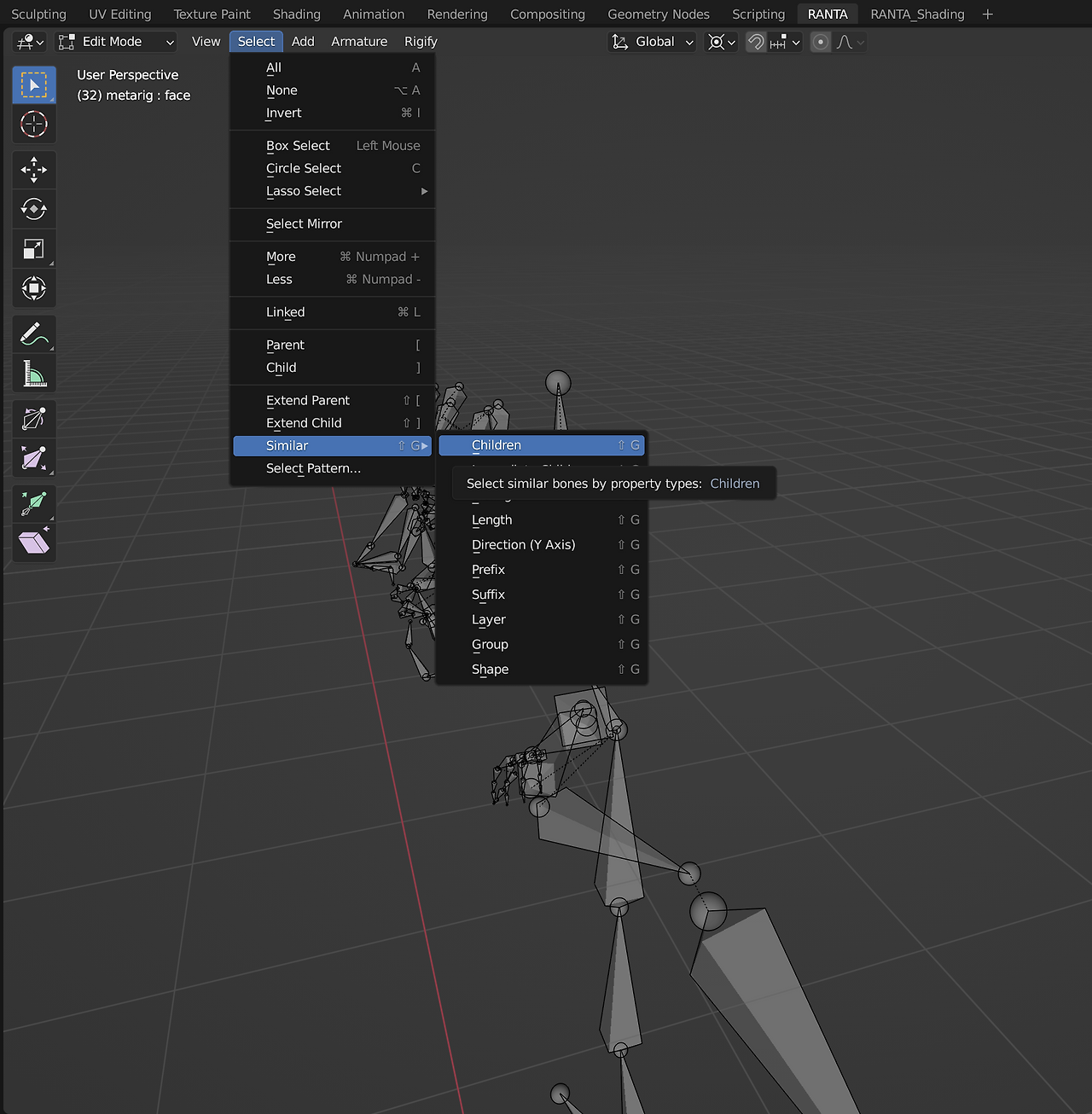1092x1114 pixels.
Task: Choose the Measure tool
Action: [34, 374]
